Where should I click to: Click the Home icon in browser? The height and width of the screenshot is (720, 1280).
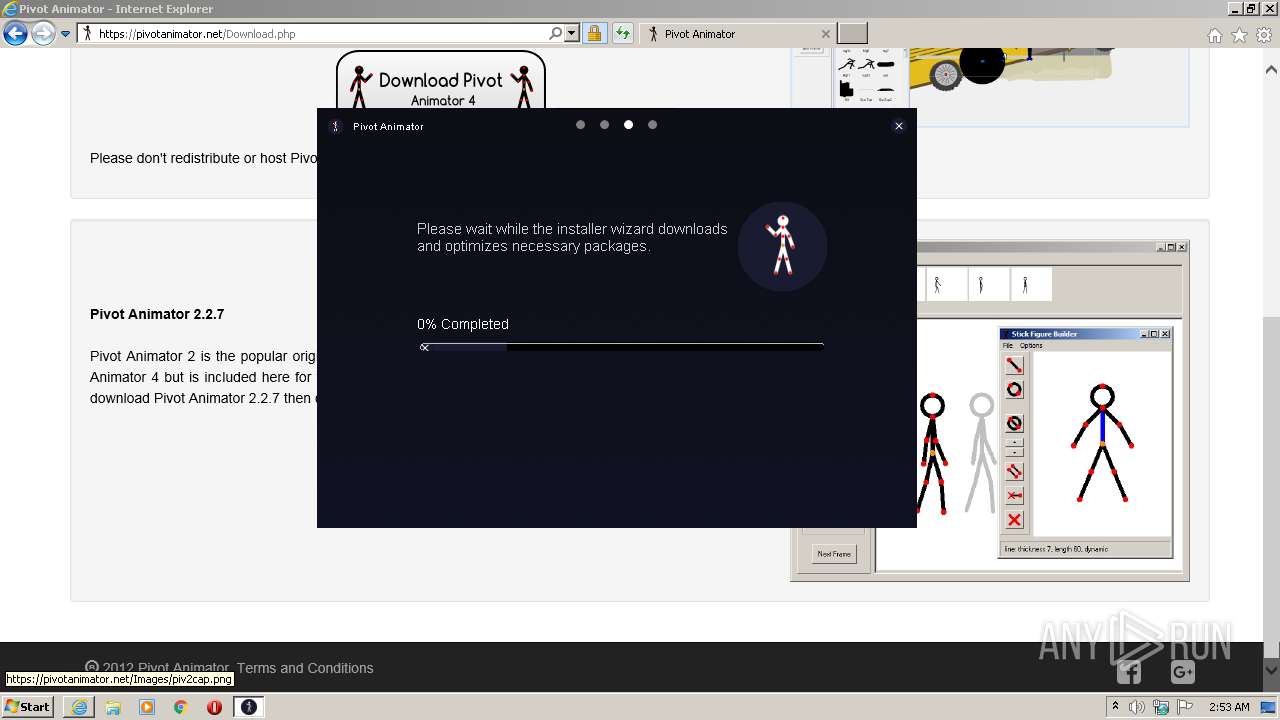click(1215, 35)
